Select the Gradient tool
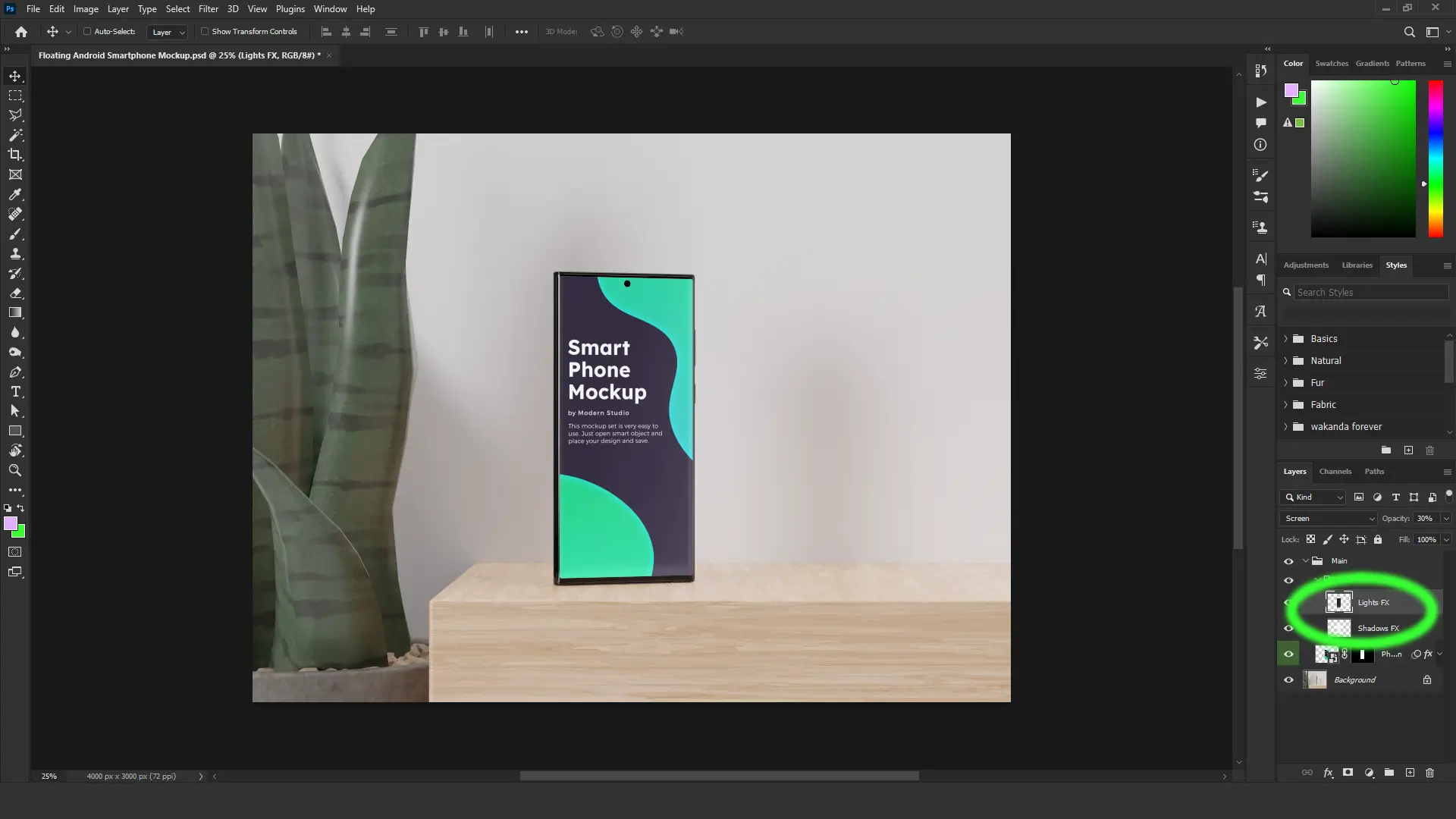Image resolution: width=1456 pixels, height=819 pixels. (x=15, y=312)
